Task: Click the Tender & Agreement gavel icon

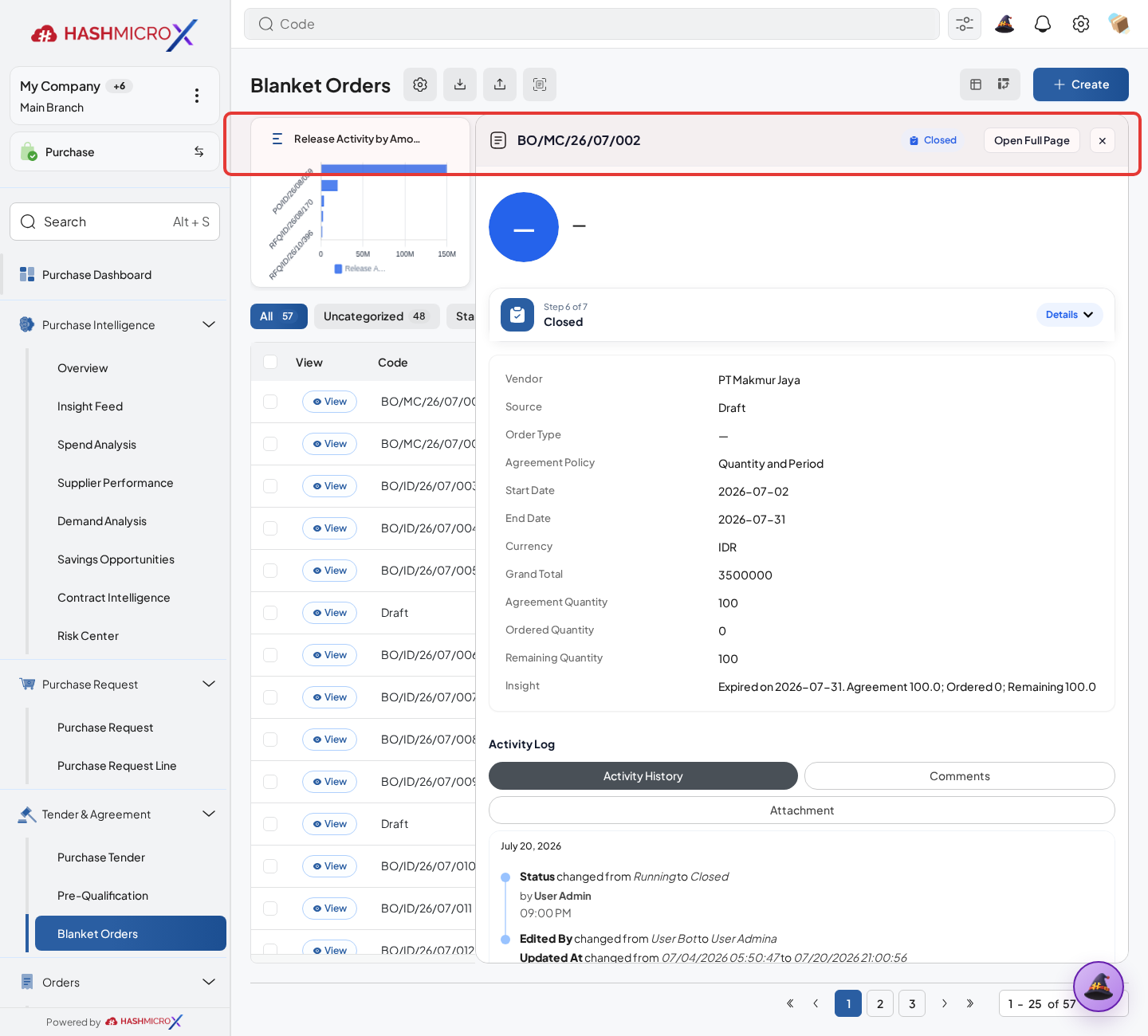Action: [27, 814]
